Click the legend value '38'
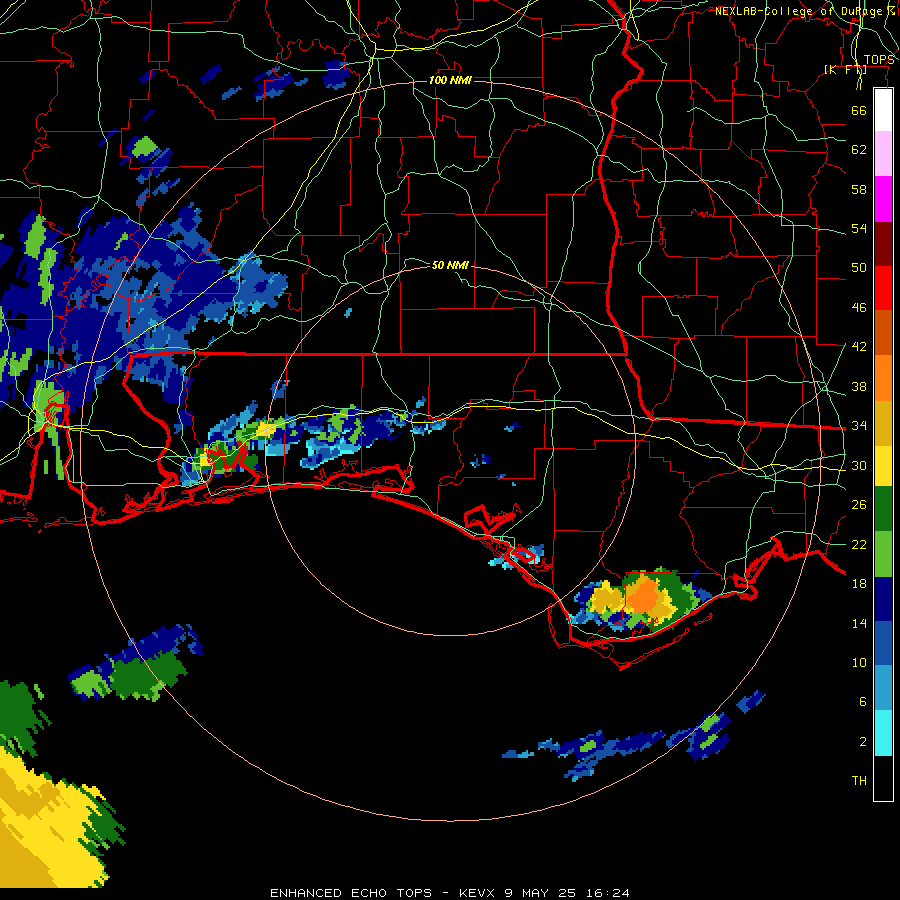 pyautogui.click(x=859, y=386)
